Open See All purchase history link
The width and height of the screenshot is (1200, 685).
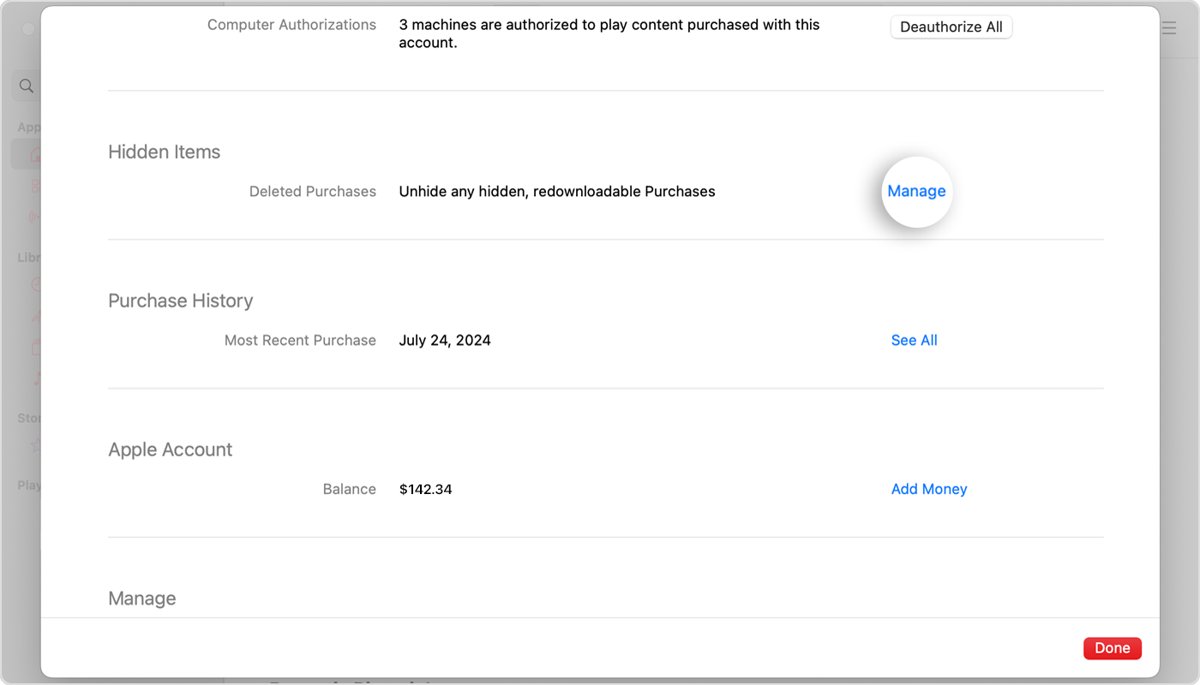coord(914,340)
